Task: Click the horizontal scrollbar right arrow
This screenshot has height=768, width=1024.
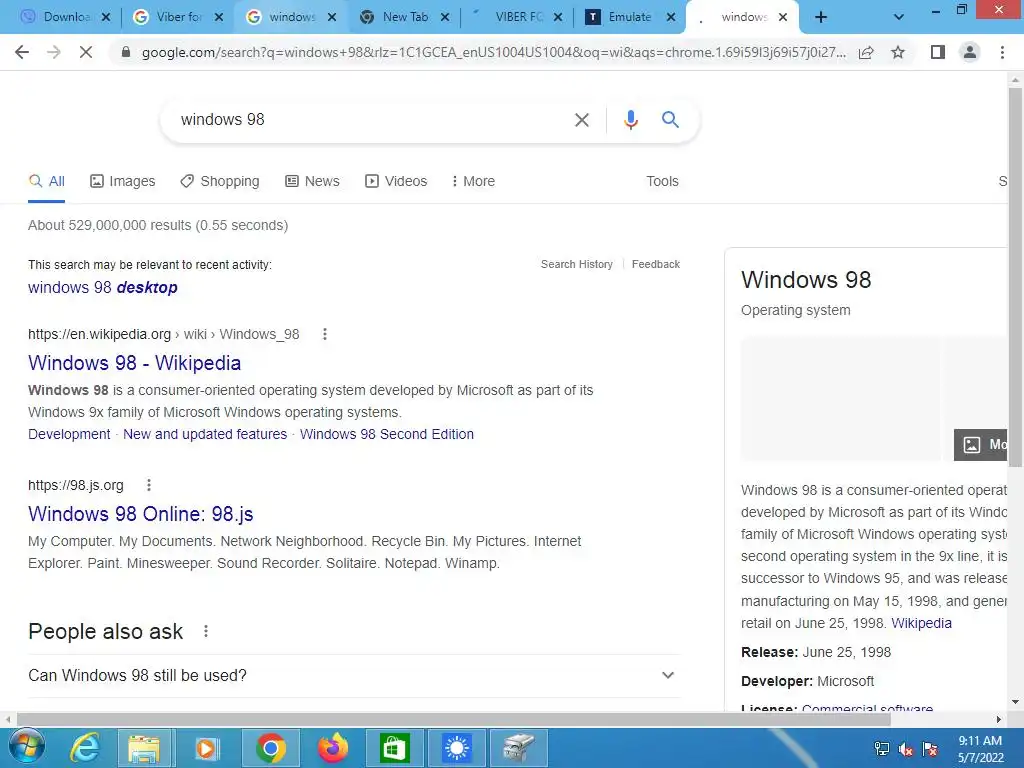Action: [999, 719]
